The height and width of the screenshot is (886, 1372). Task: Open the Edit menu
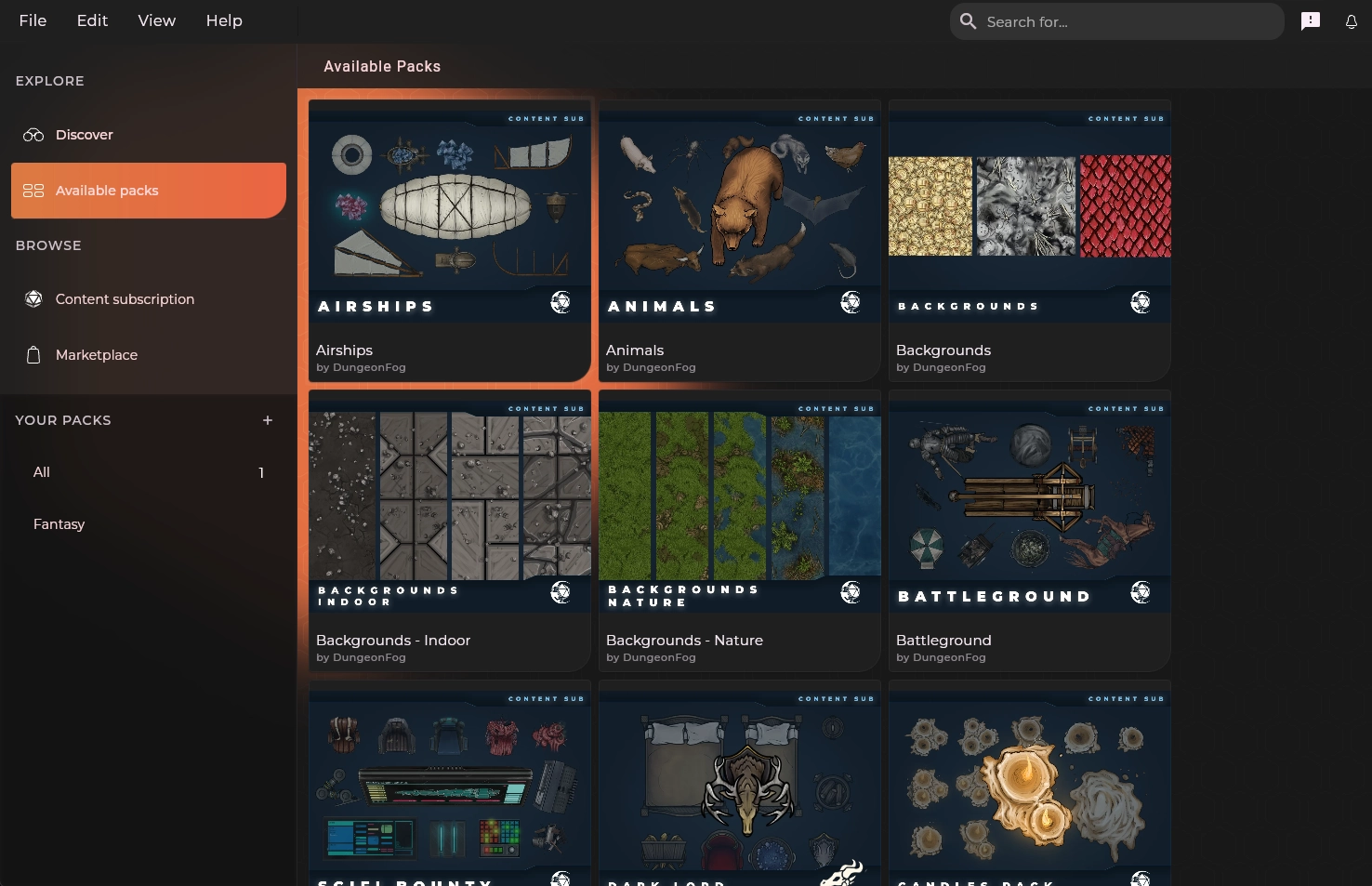point(92,20)
